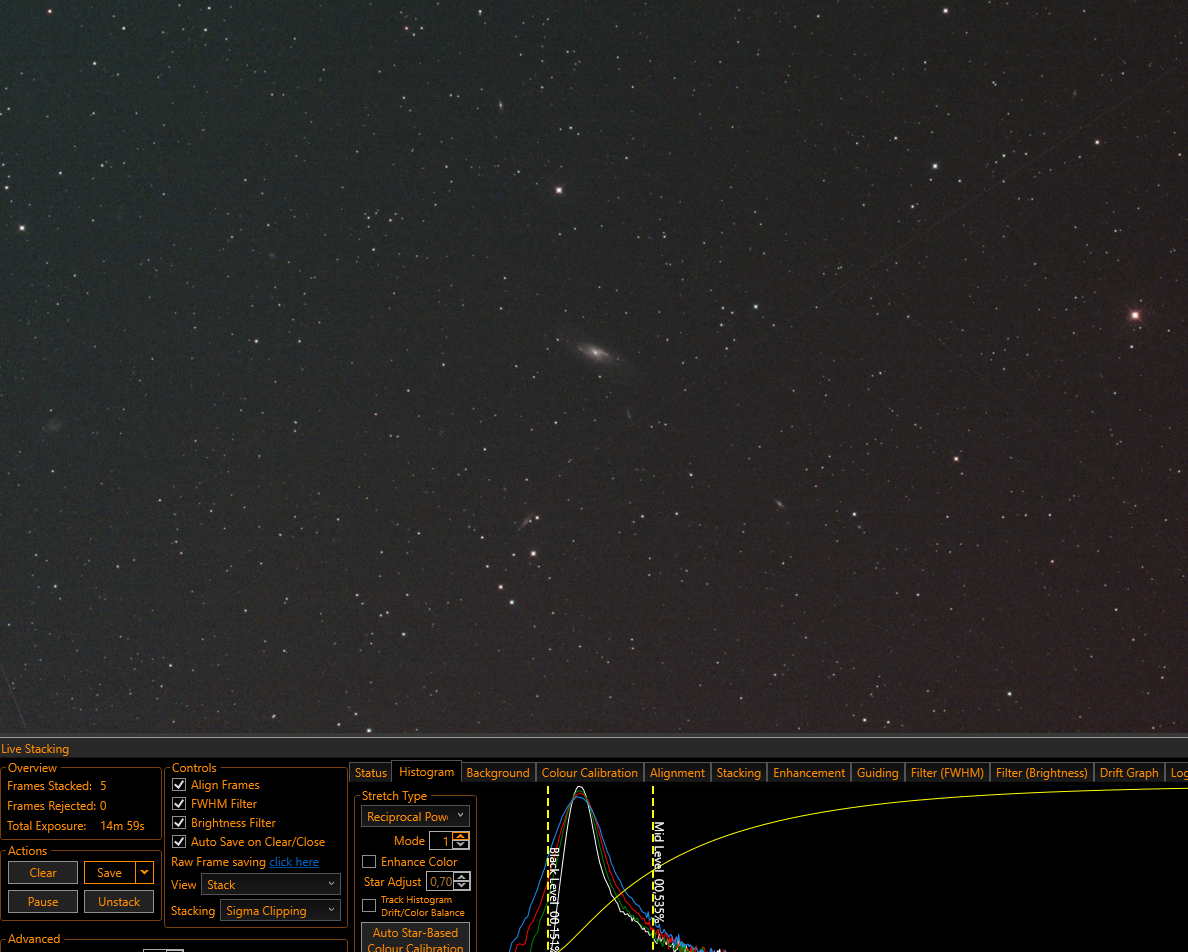
Task: Follow the Raw Frame saving click here link
Action: (x=294, y=862)
